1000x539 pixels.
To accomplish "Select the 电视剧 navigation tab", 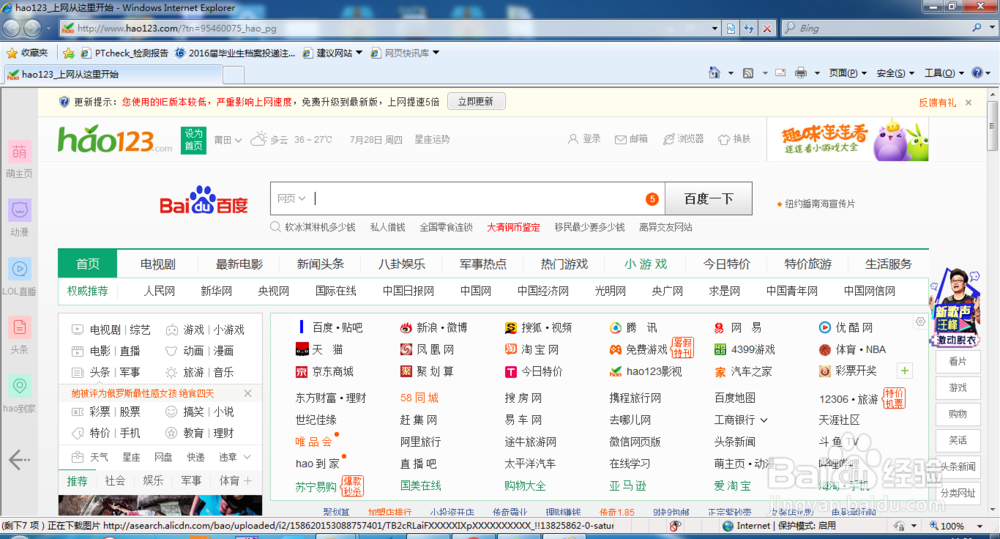I will click(158, 264).
